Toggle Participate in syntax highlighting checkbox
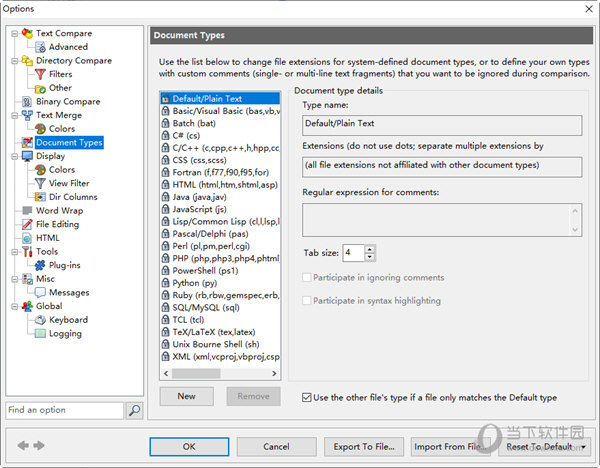The height and width of the screenshot is (468, 600). coord(307,301)
